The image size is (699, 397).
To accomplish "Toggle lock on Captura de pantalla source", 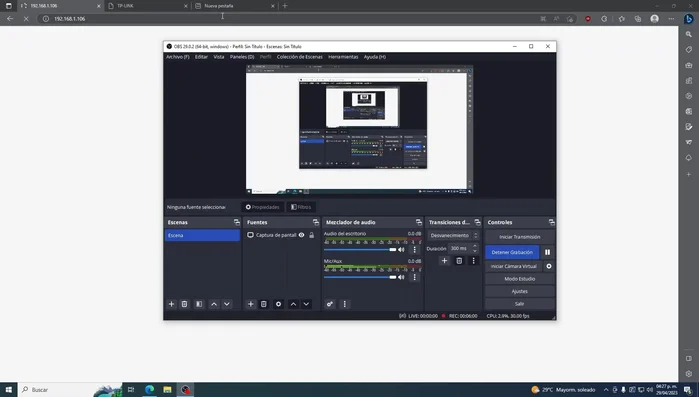I will pyautogui.click(x=312, y=235).
